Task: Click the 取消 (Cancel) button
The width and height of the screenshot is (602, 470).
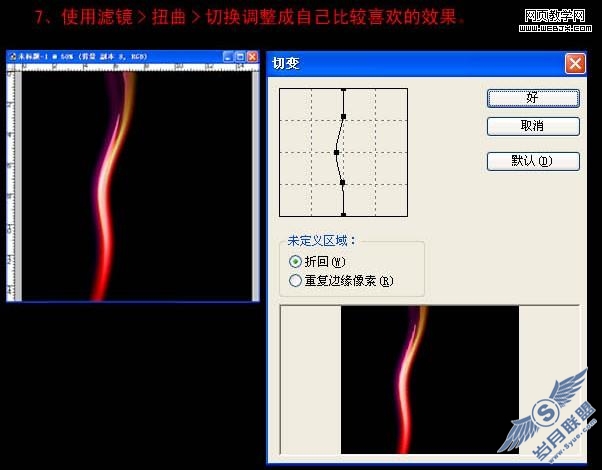Action: [x=533, y=126]
